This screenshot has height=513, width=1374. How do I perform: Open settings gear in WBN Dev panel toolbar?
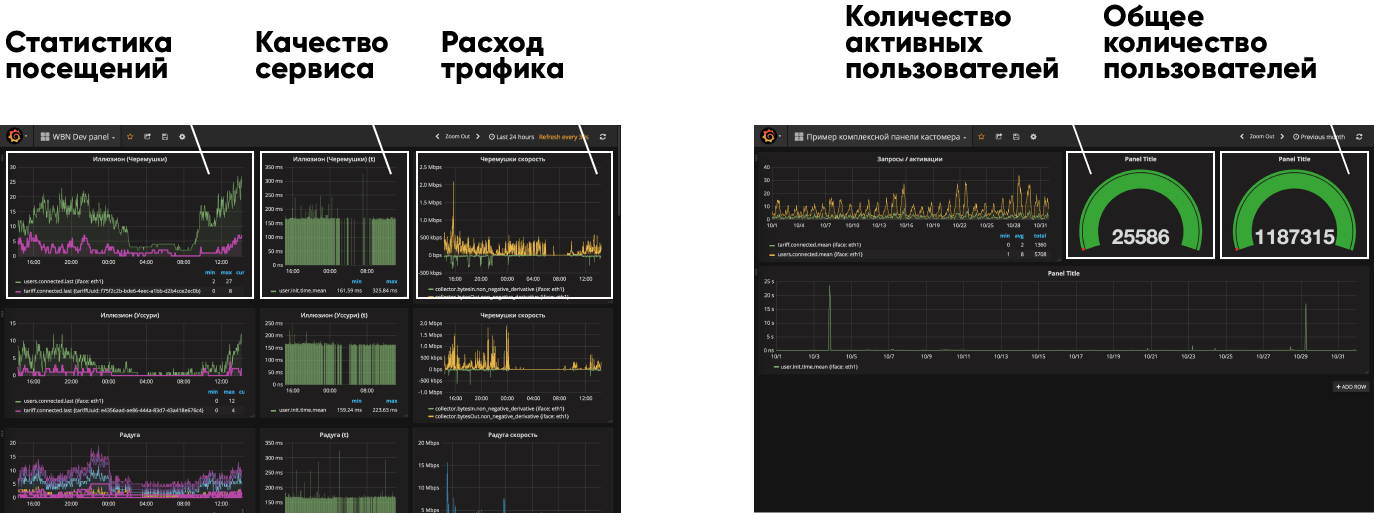(x=181, y=136)
